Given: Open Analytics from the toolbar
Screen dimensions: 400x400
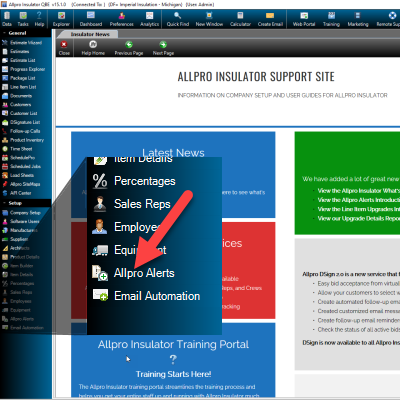Looking at the screenshot, I should tap(149, 19).
